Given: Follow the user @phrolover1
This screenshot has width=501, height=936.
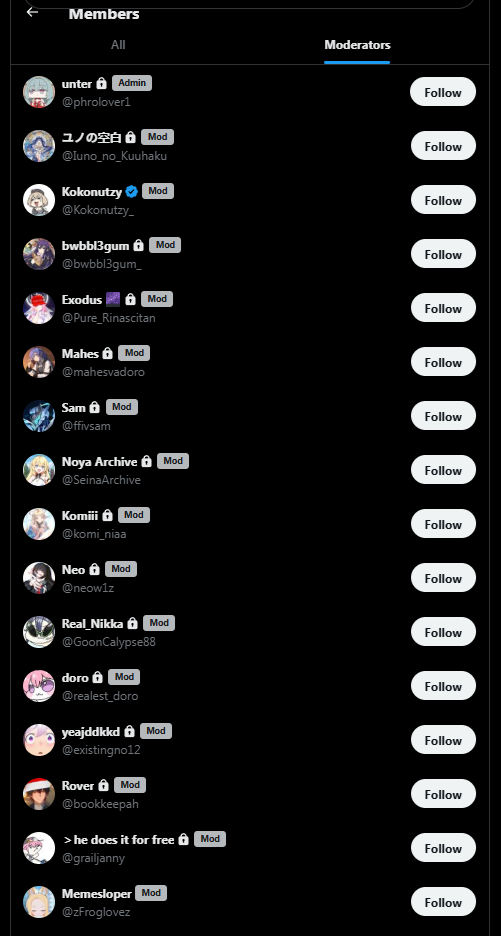Looking at the screenshot, I should point(442,92).
